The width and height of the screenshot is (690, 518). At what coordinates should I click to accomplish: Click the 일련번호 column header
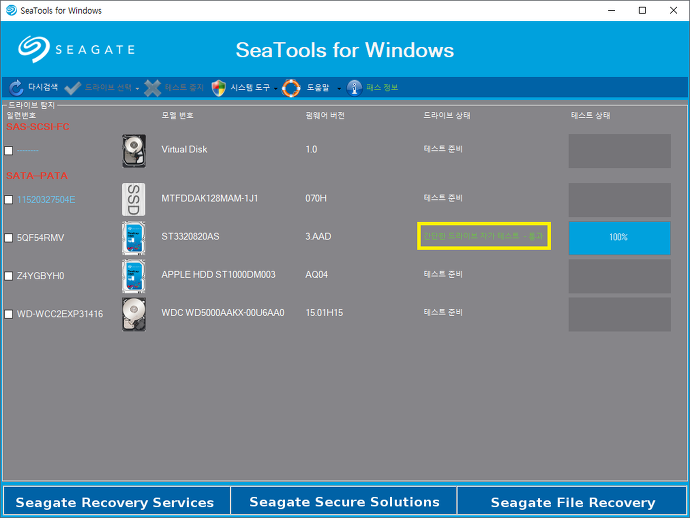coord(21,115)
